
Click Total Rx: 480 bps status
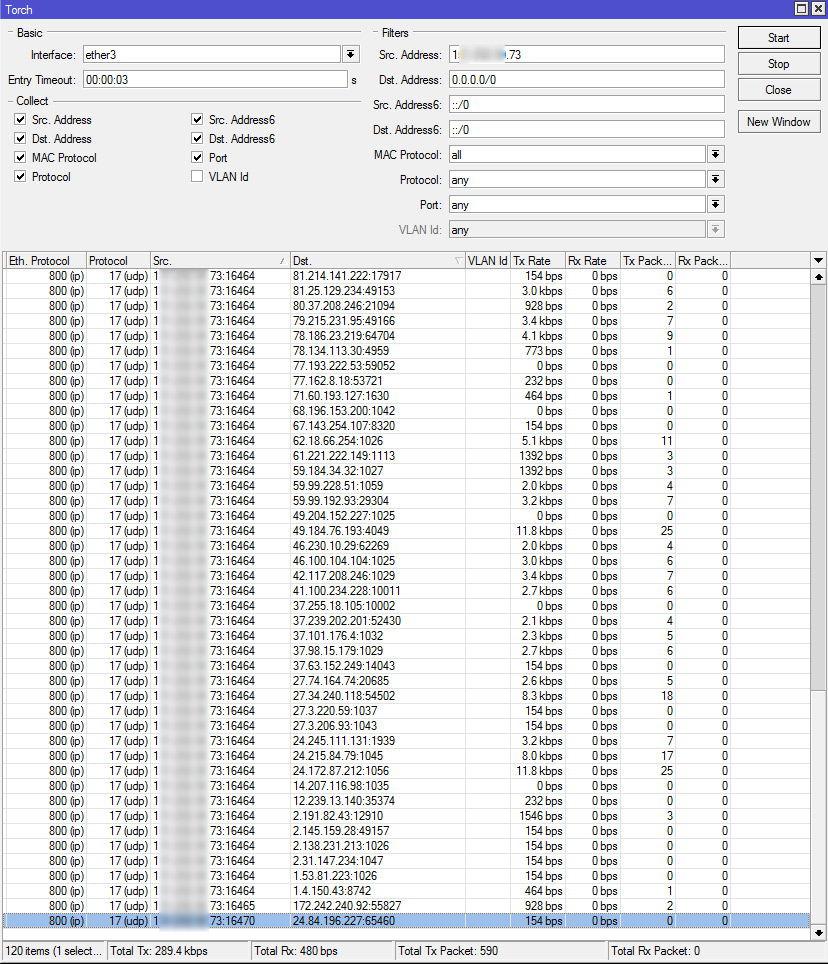point(321,950)
